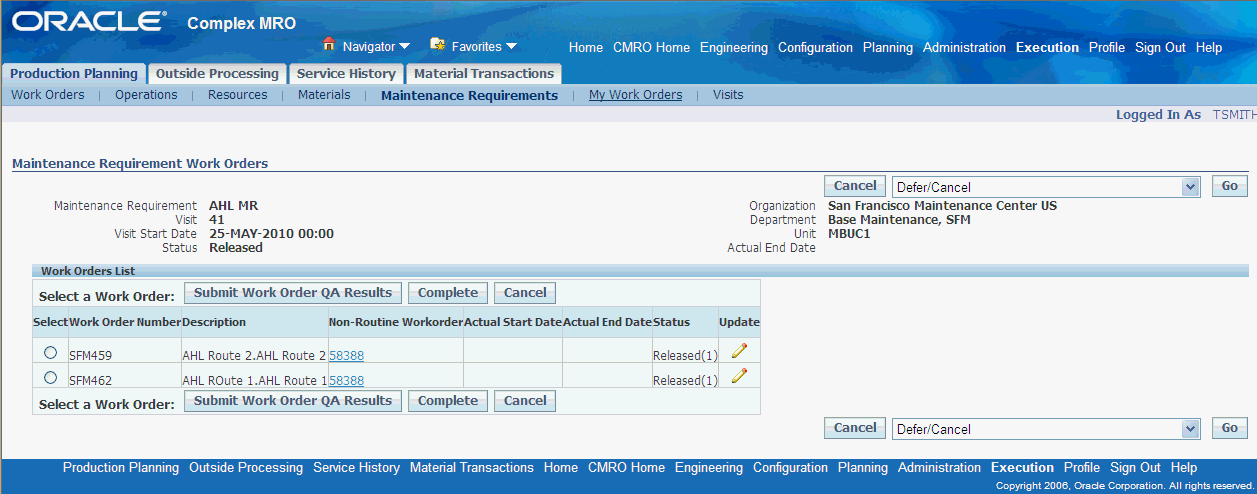
Task: Open the Operations subtab
Action: [146, 95]
